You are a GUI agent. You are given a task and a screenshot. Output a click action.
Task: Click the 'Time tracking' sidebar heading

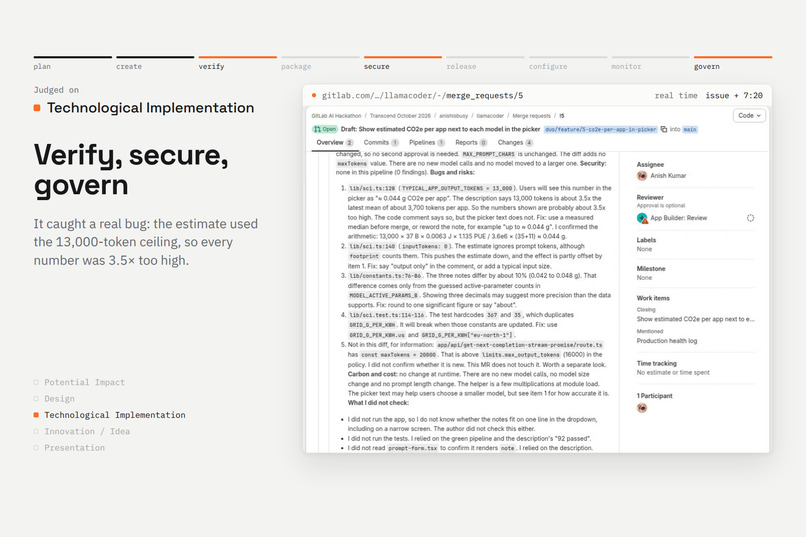pos(656,364)
